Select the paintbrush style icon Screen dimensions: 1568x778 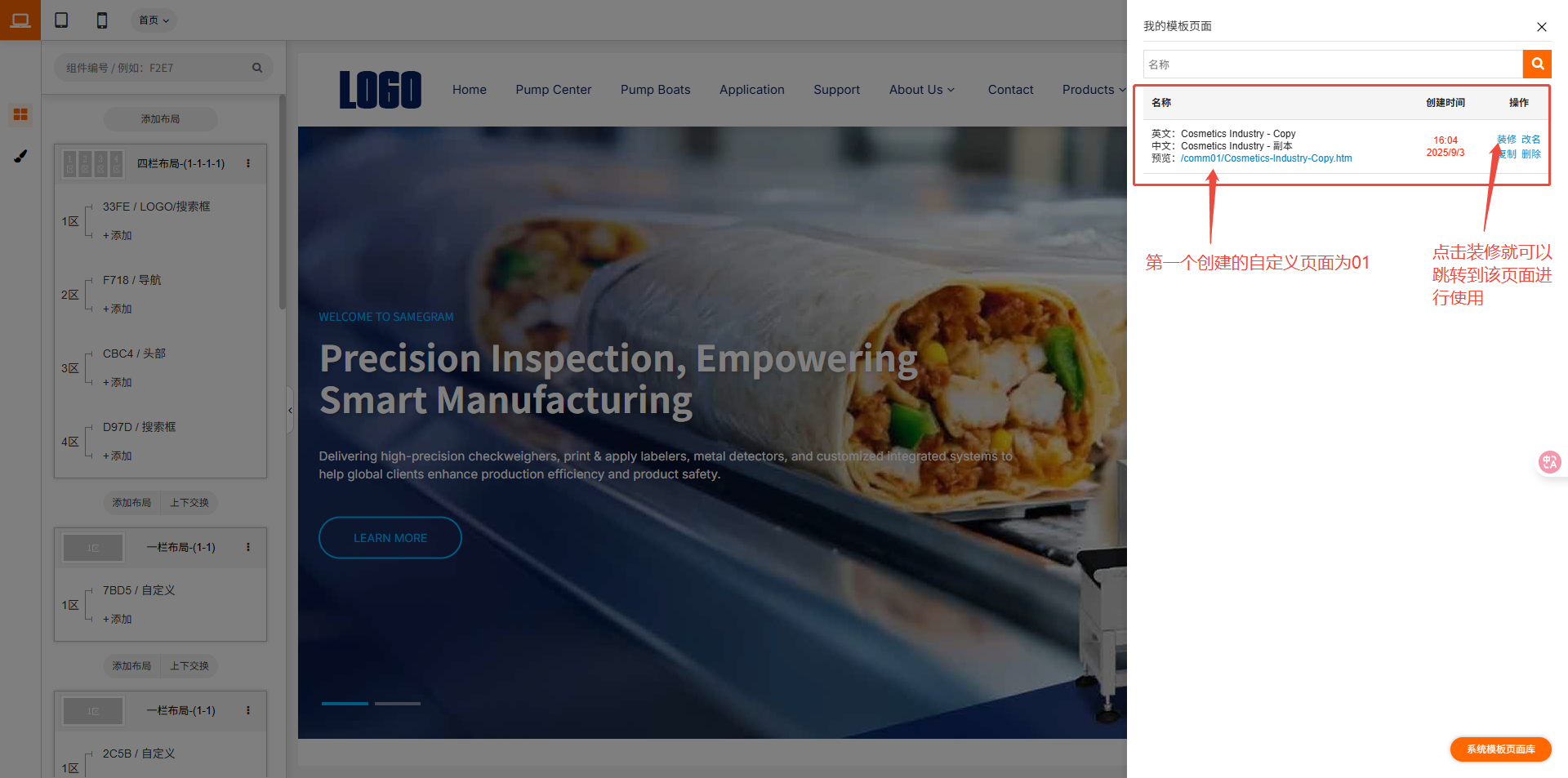[20, 156]
